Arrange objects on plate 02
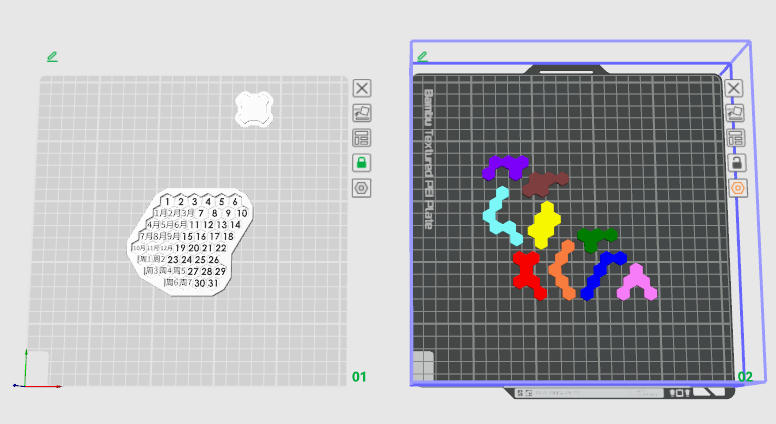 [x=735, y=138]
